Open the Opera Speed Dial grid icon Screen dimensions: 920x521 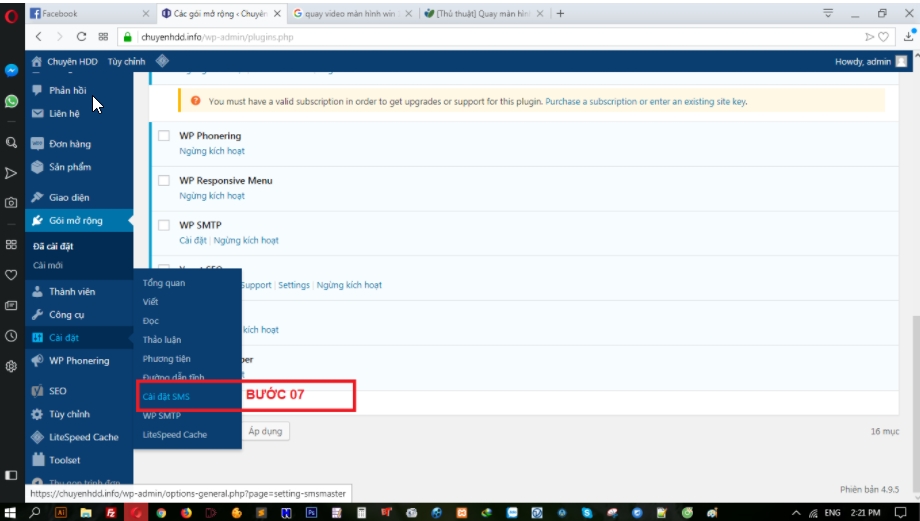pos(11,244)
